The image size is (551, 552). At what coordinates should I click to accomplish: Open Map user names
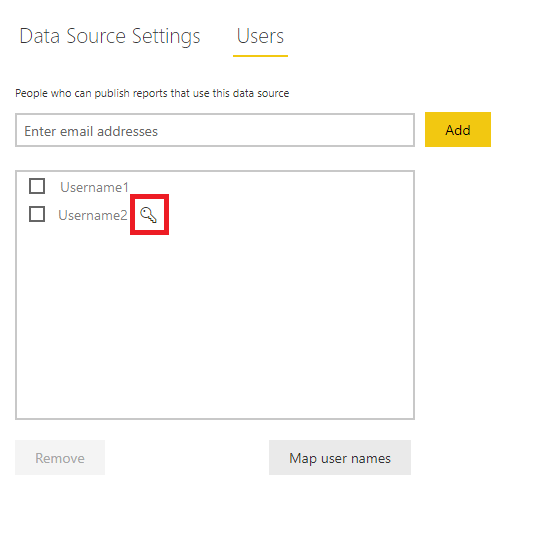click(x=340, y=458)
